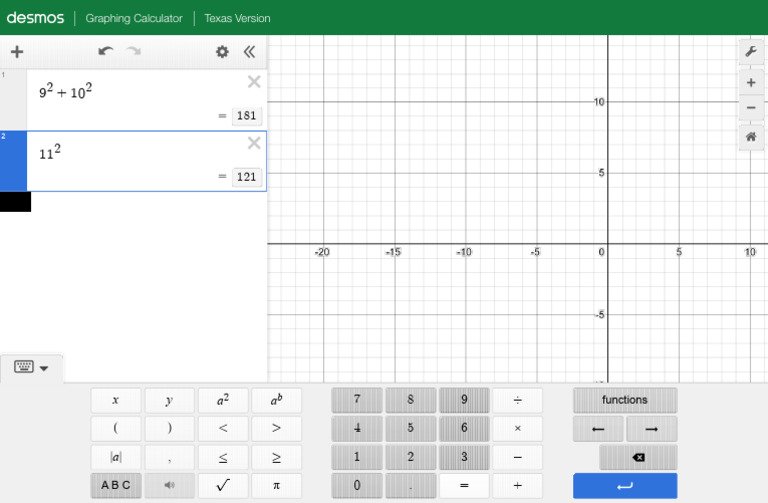Tap number 0 on keypad
The height and width of the screenshot is (503, 768).
tap(357, 485)
